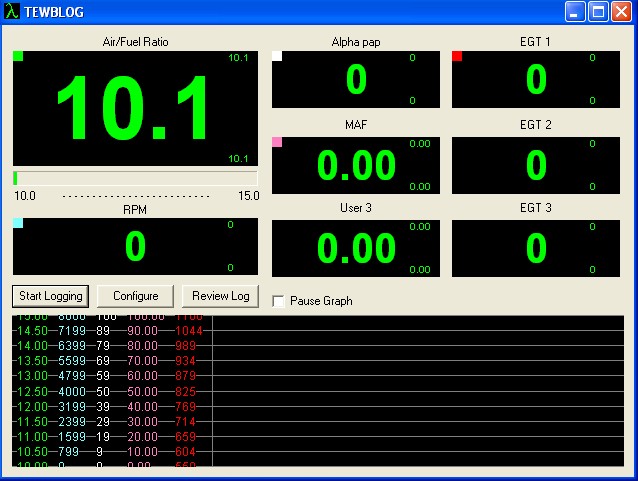The width and height of the screenshot is (638, 481).
Task: Click the EGT 3 gauge readout
Action: coord(536,247)
